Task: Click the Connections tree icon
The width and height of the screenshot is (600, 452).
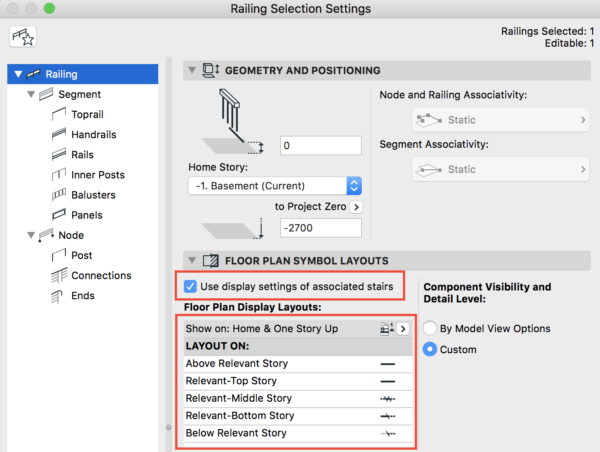Action: [56, 276]
